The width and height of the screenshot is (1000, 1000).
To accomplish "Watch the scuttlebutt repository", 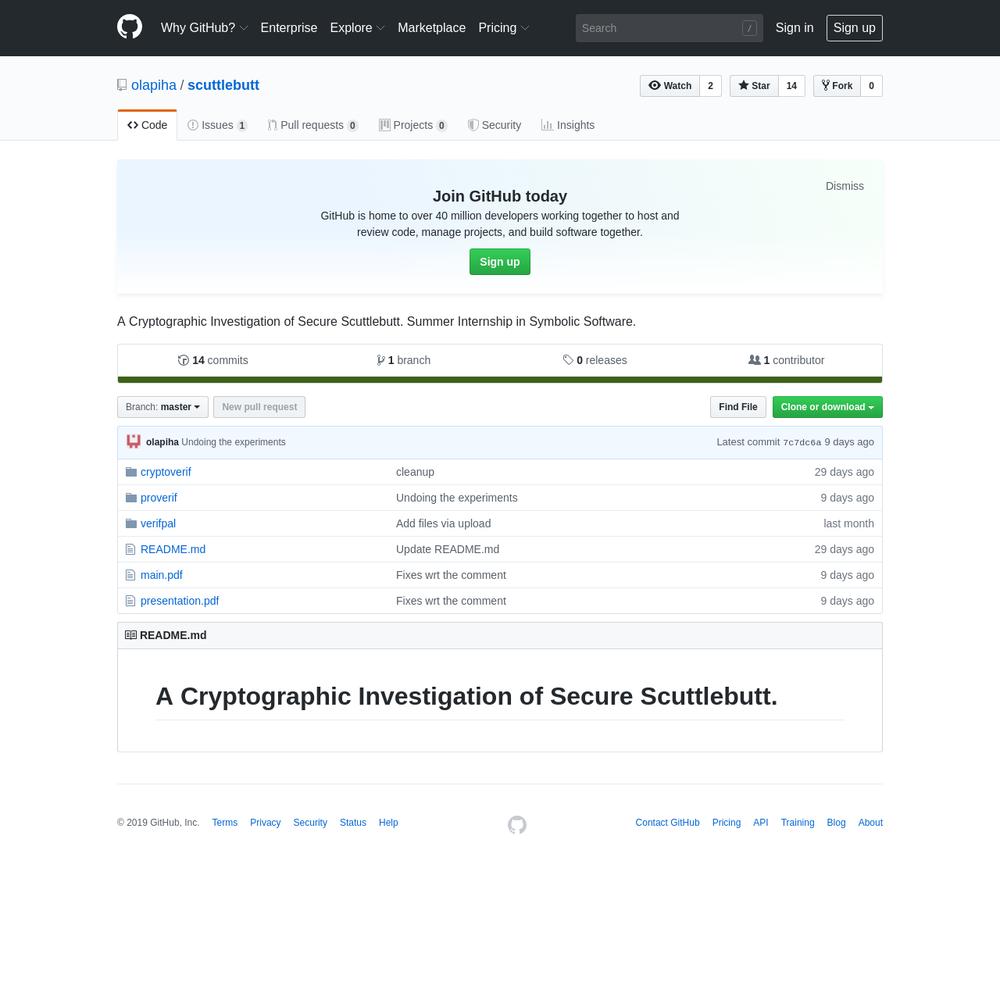I will click(670, 85).
